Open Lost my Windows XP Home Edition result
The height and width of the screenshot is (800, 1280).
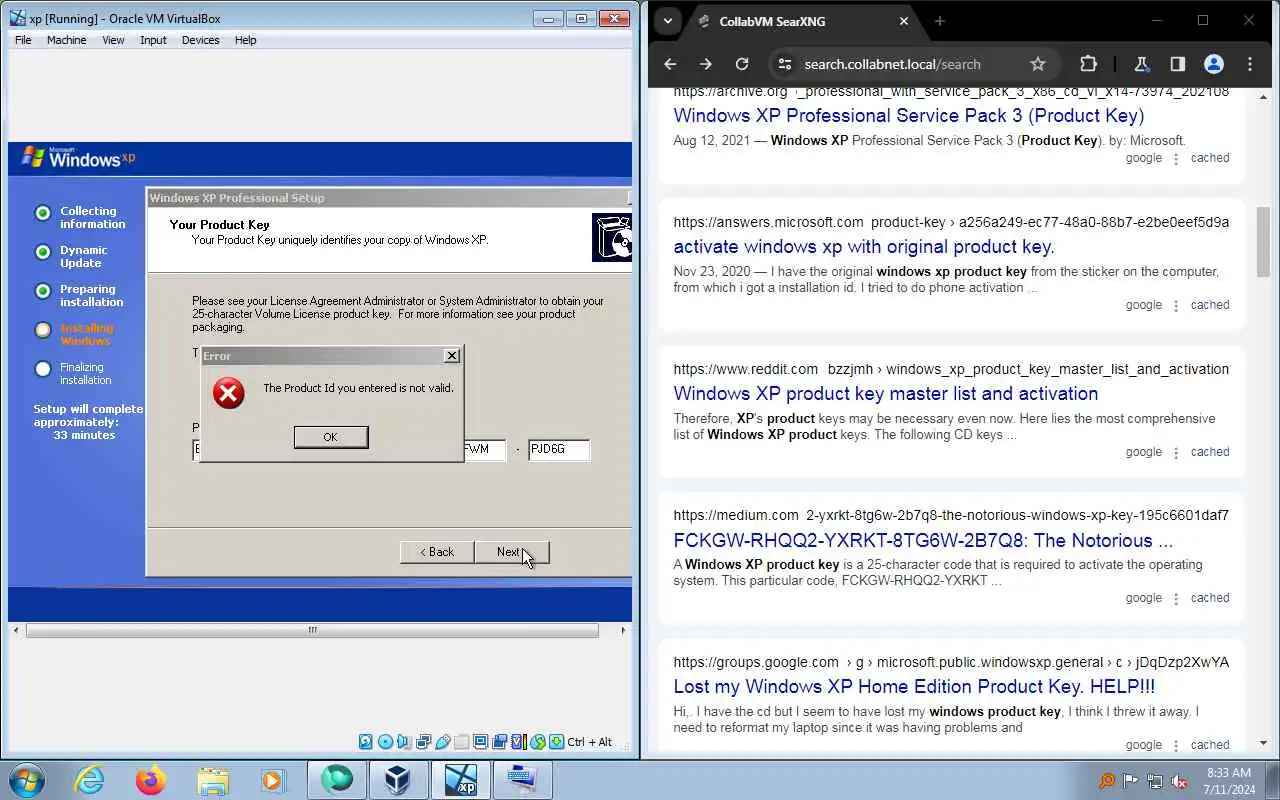[913, 686]
